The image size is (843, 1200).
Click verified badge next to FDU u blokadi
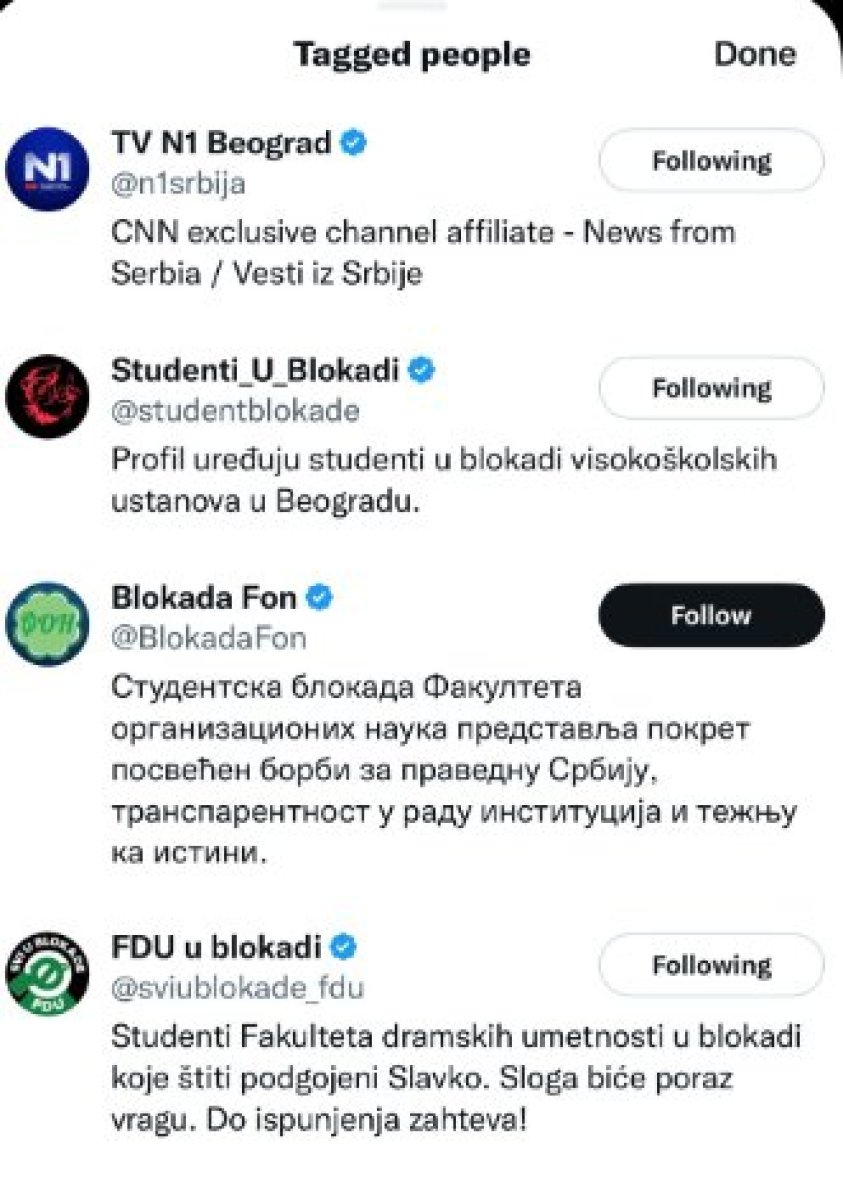coord(344,945)
